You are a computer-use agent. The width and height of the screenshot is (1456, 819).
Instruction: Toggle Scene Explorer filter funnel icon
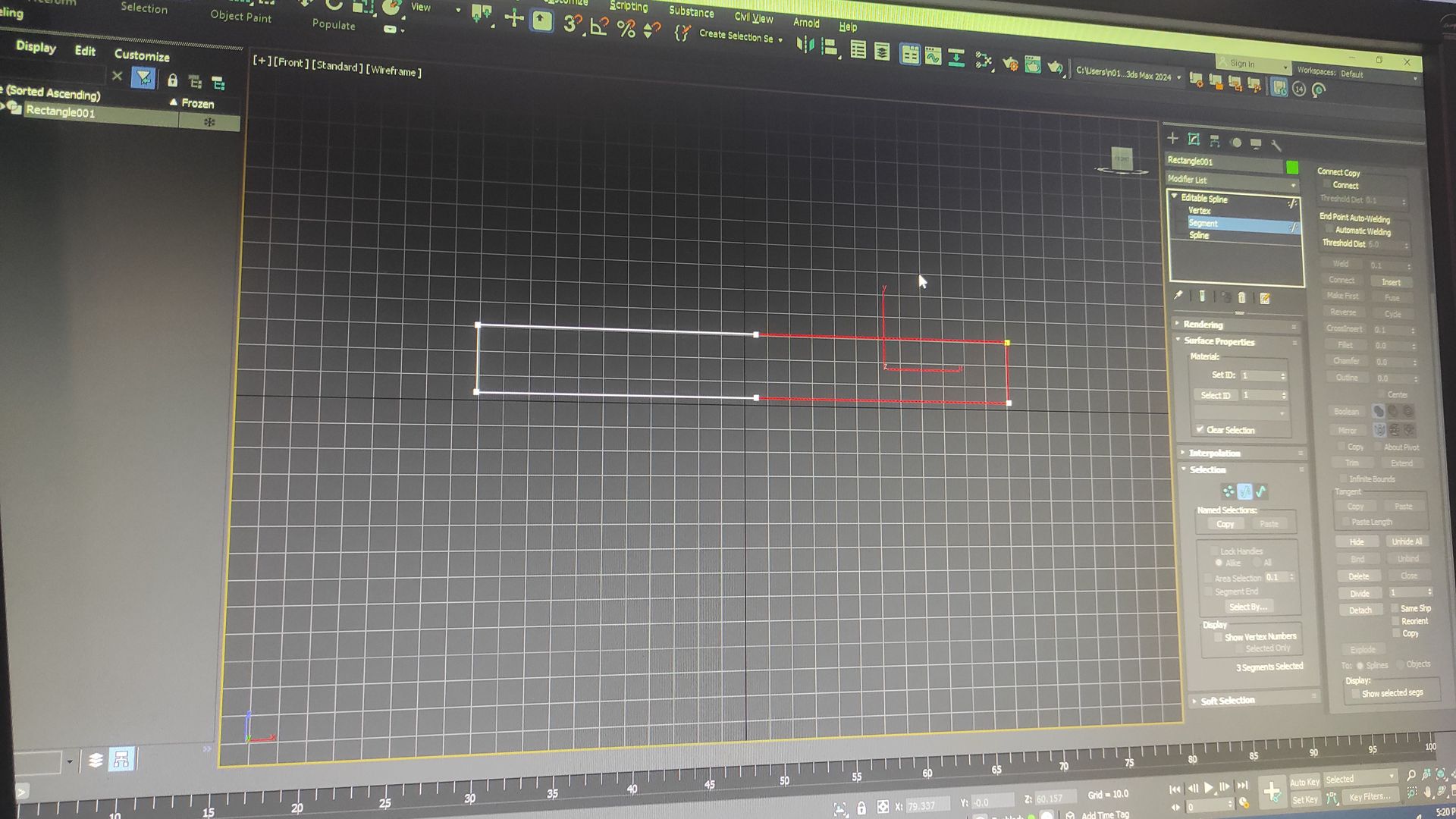[x=143, y=77]
